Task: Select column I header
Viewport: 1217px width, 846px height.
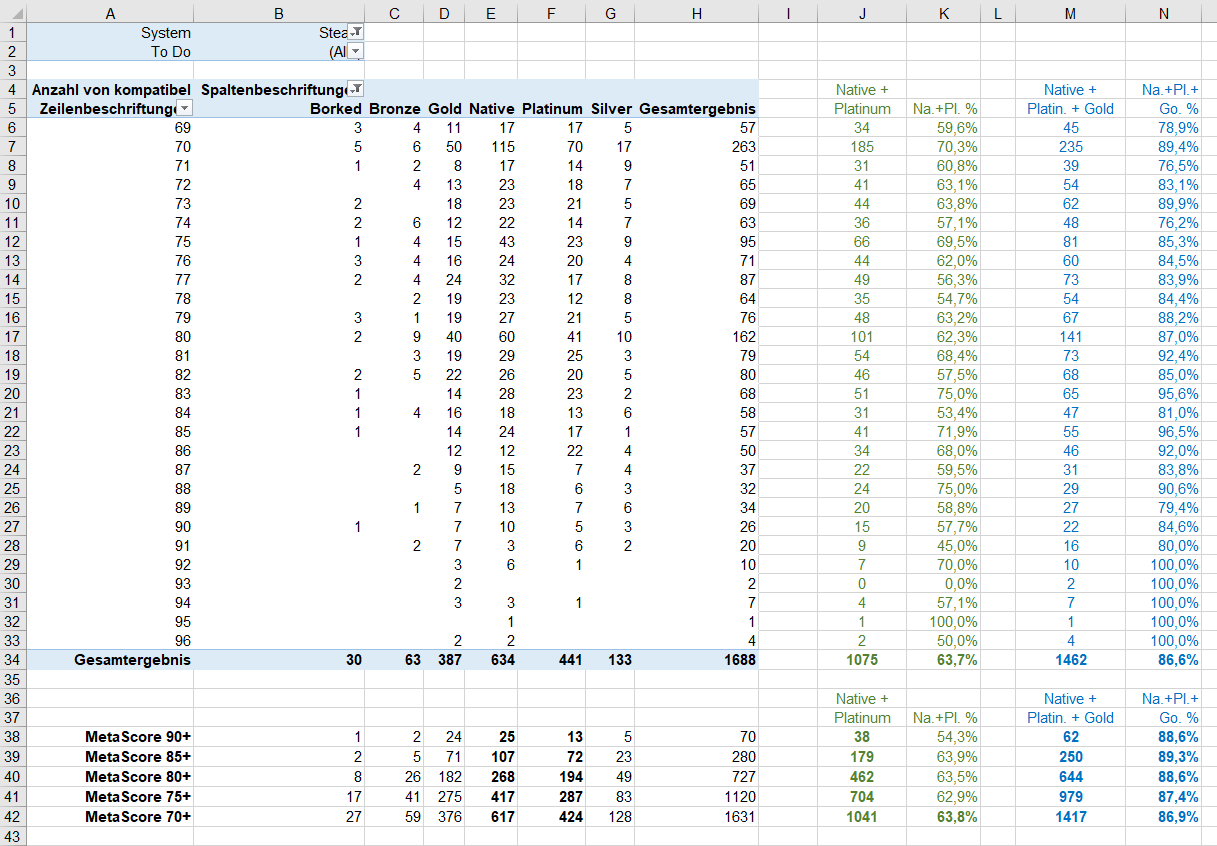Action: (788, 13)
